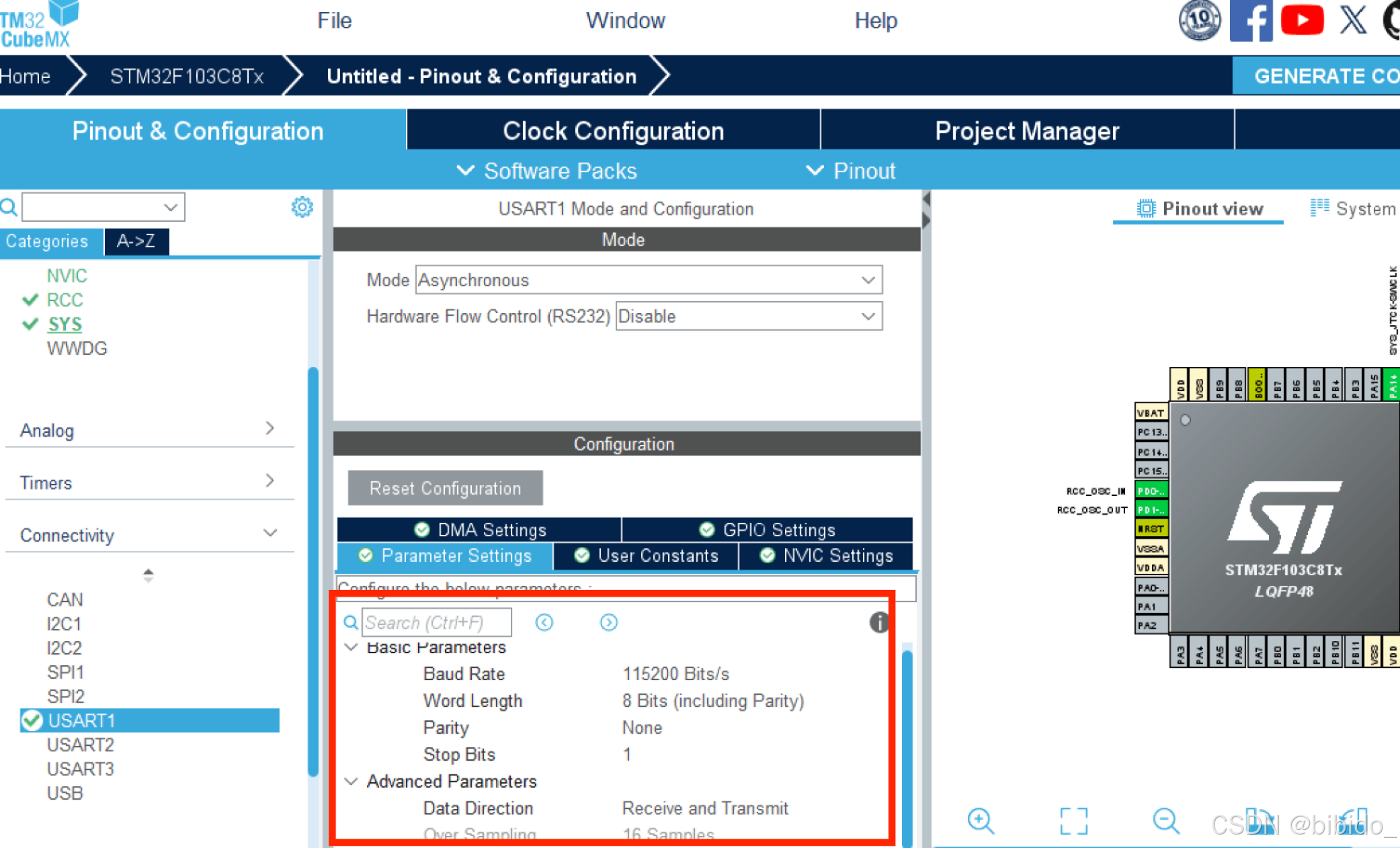This screenshot has height=848, width=1400.
Task: Show parameter info with the info icon
Action: point(878,622)
